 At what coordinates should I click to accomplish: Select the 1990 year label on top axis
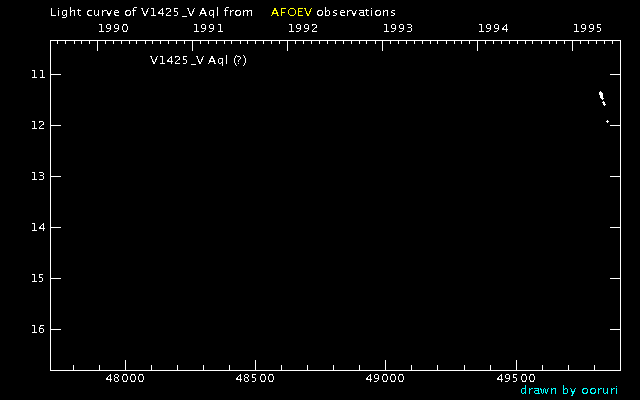[x=113, y=28]
